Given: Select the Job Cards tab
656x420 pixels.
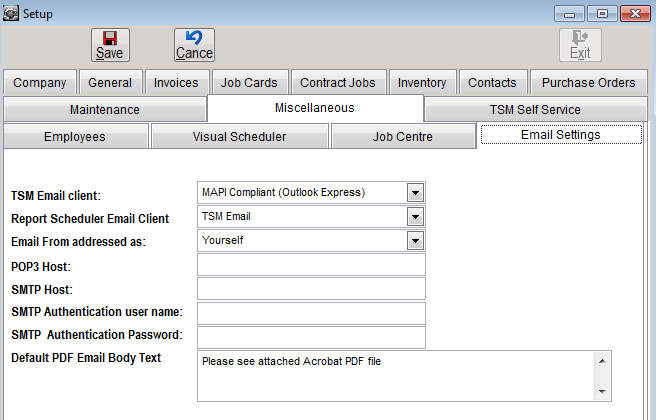Looking at the screenshot, I should (249, 83).
